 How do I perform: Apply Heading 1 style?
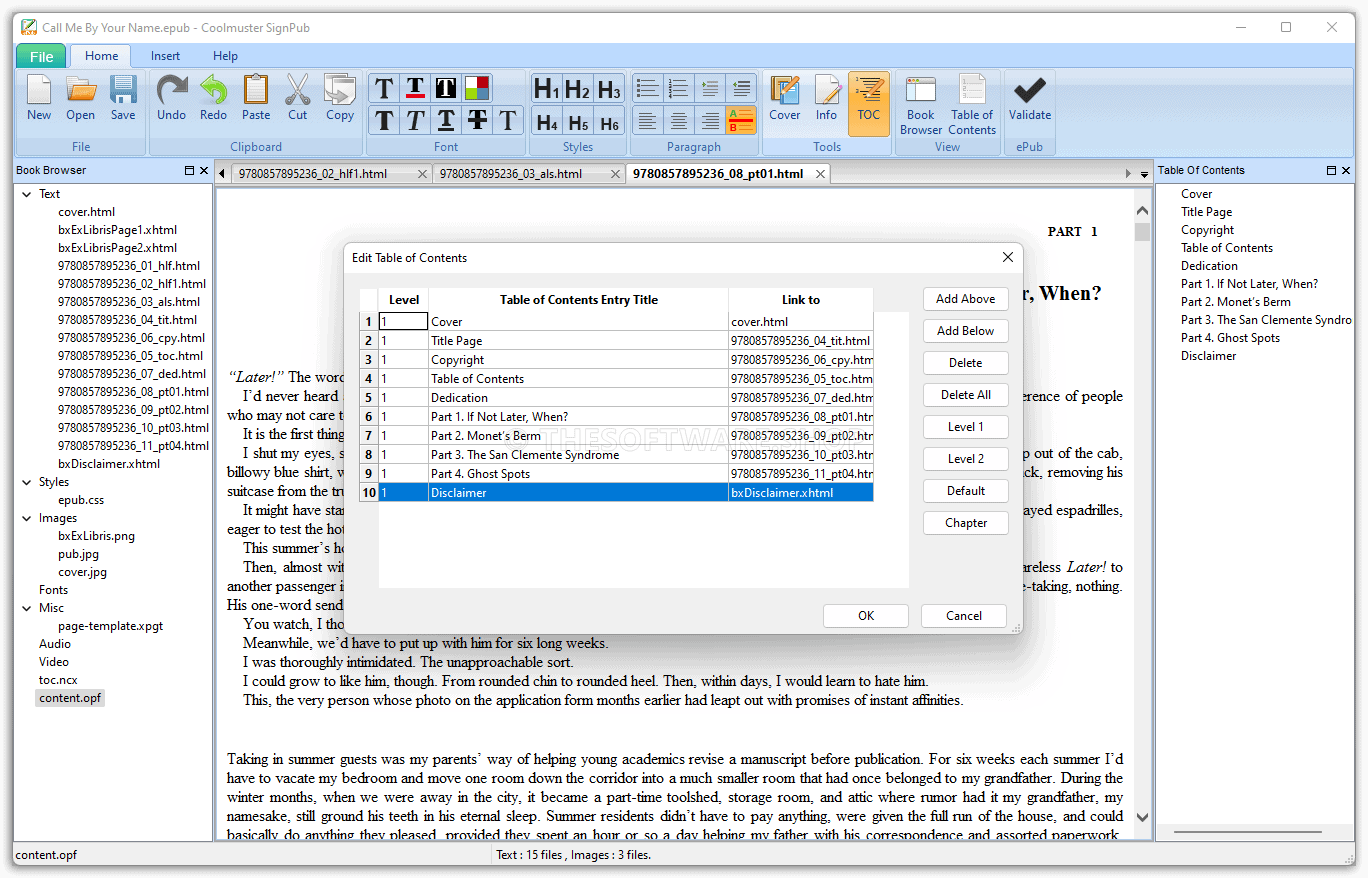point(546,89)
